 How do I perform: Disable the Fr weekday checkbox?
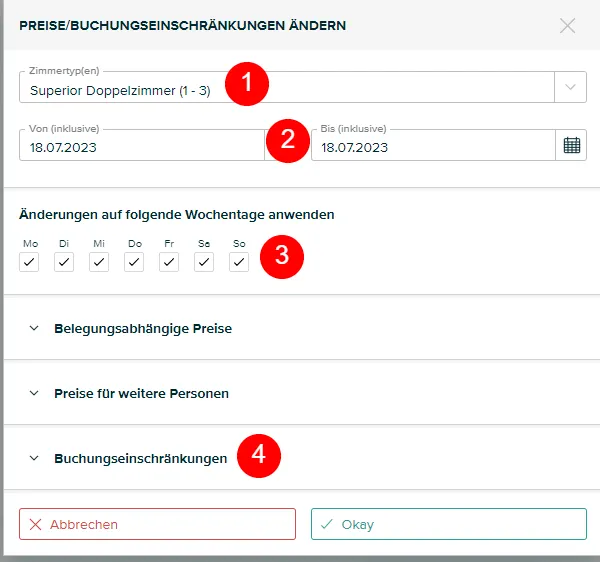(x=169, y=262)
